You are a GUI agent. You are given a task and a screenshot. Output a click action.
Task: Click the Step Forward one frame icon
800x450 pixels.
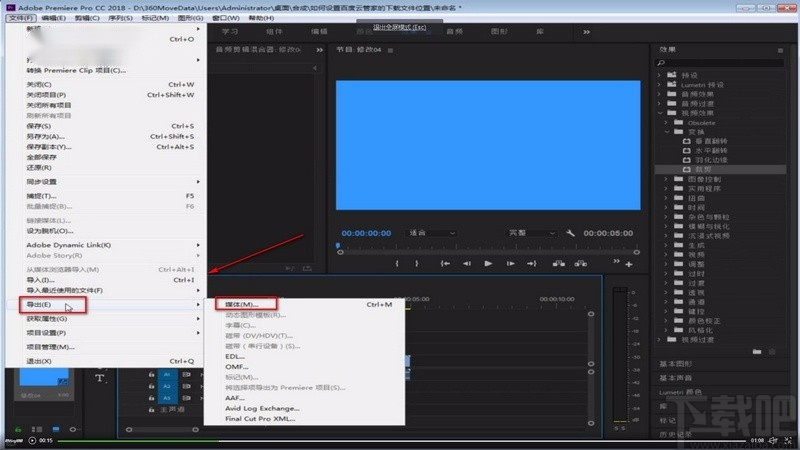click(511, 264)
